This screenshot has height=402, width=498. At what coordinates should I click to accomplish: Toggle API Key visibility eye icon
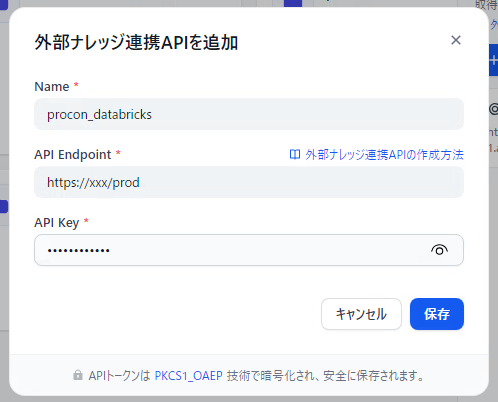point(439,250)
